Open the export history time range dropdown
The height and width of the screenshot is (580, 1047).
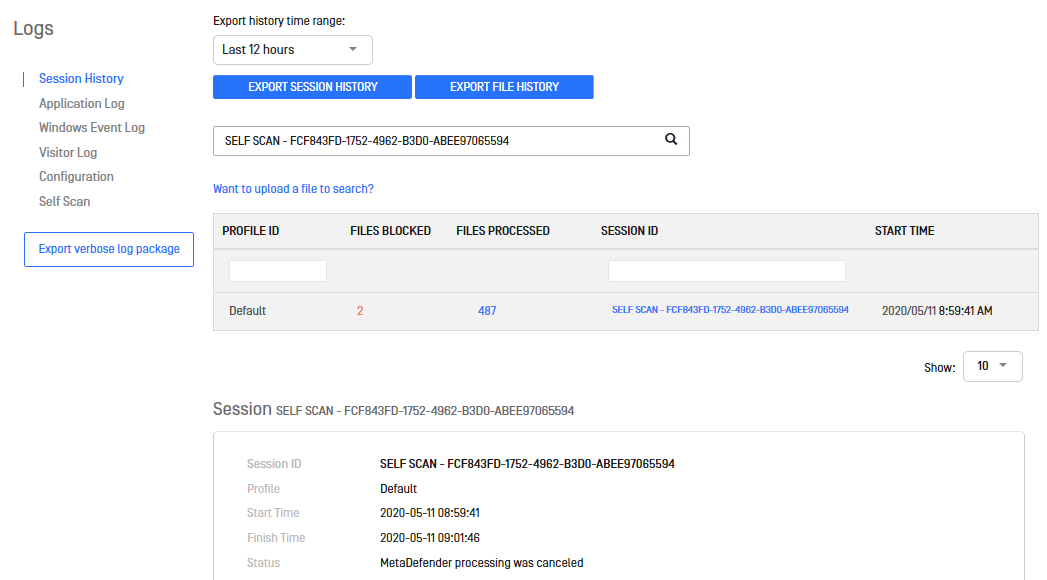292,50
